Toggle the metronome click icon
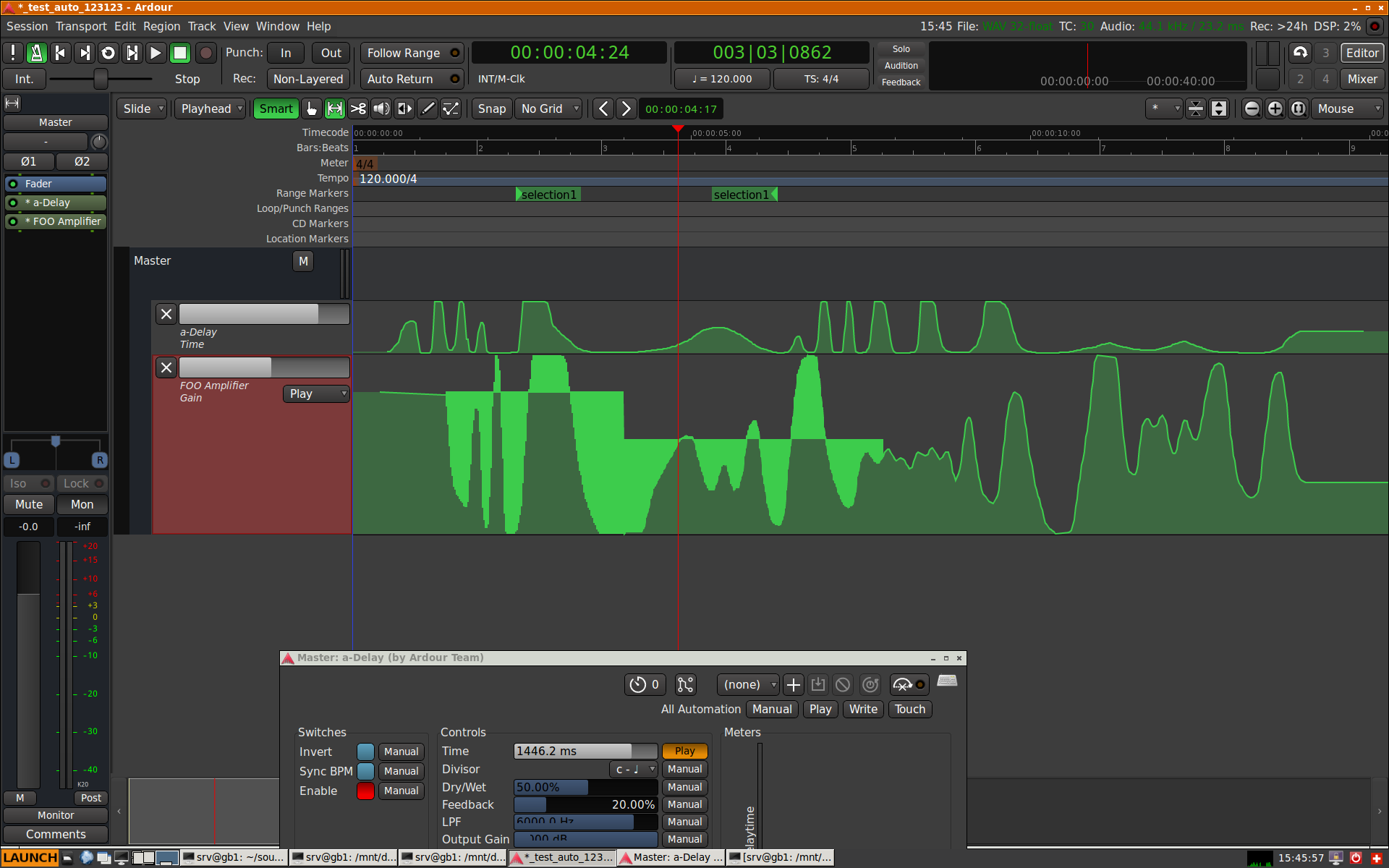 coord(37,53)
